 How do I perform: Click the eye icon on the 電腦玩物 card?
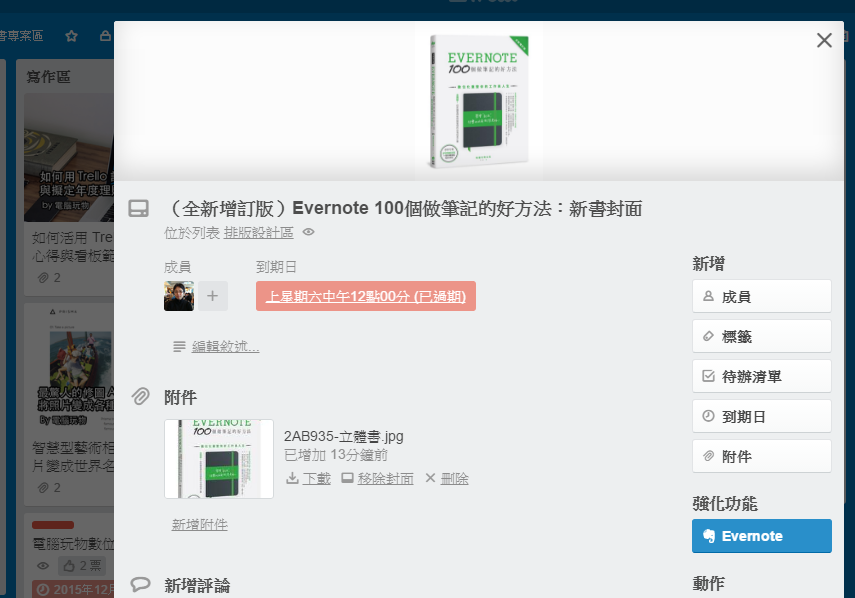43,566
